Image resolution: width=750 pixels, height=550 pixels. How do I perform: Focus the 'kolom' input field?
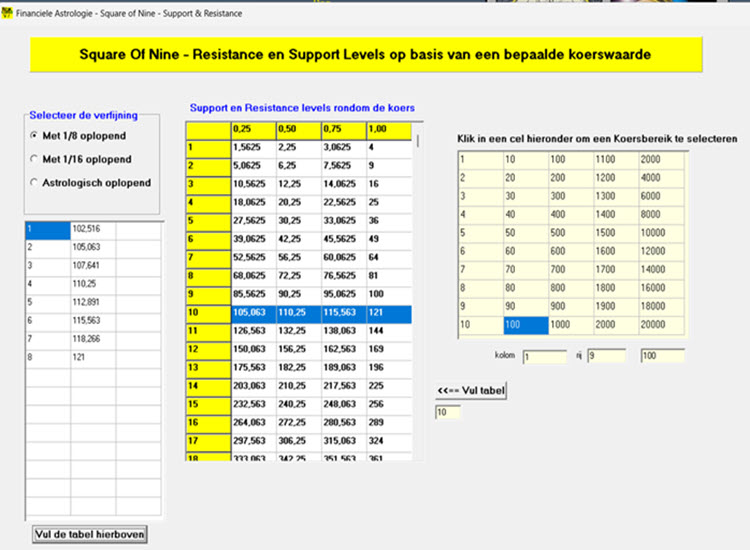click(543, 355)
